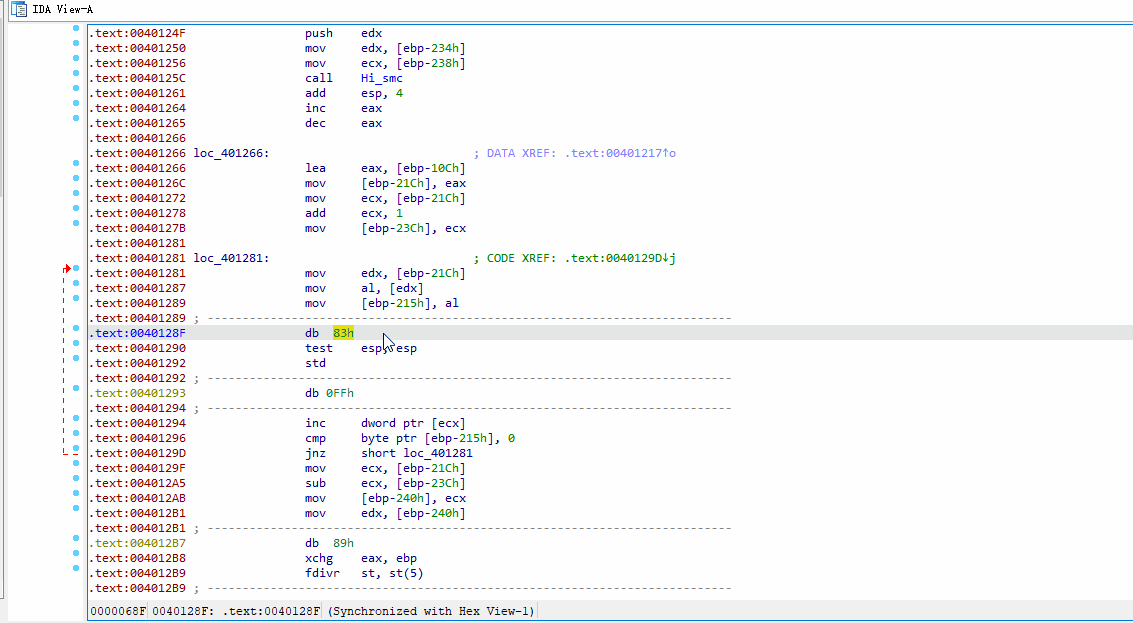Select address .text:004012AB

click(137, 499)
